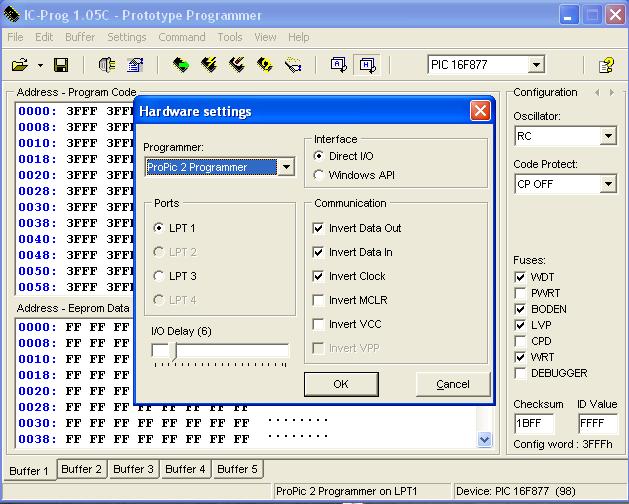Click the Open File folder icon

(x=19, y=65)
